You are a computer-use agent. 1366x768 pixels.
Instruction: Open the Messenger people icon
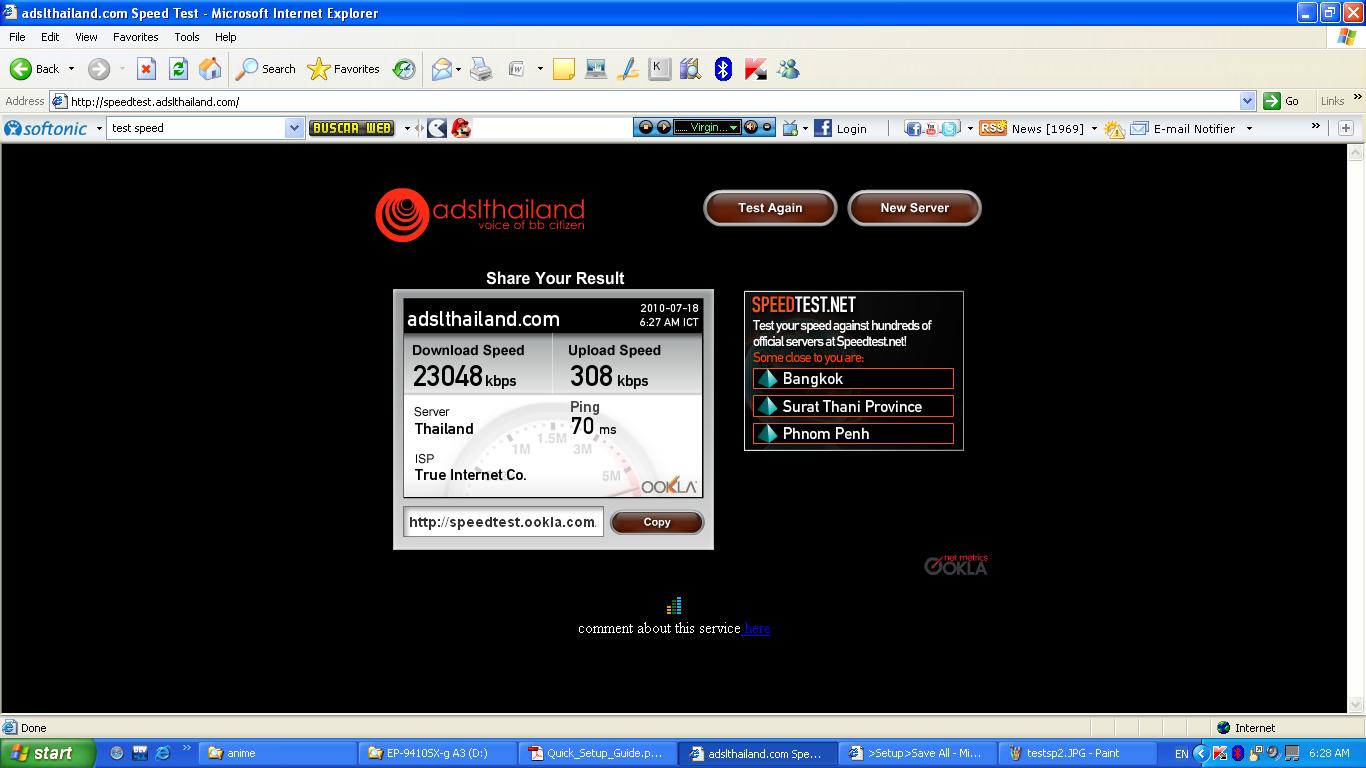tap(788, 69)
